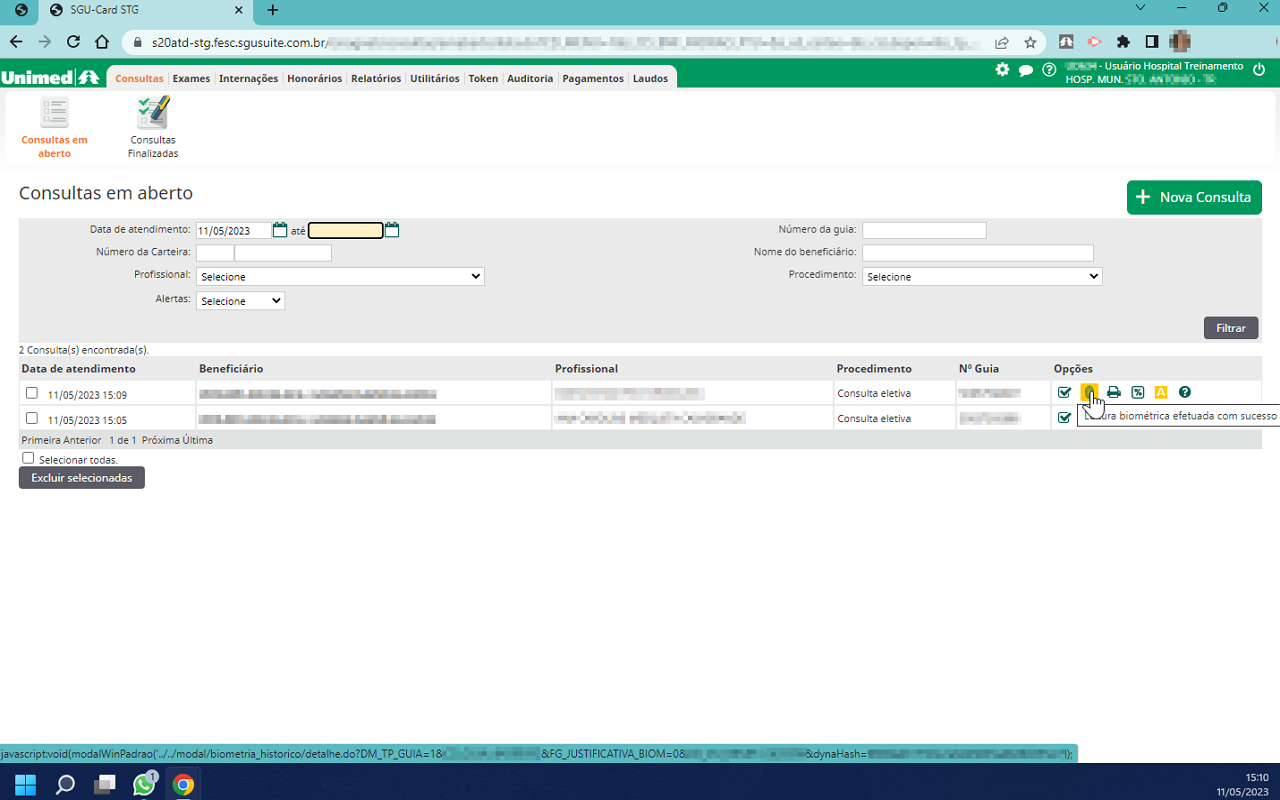The height and width of the screenshot is (800, 1280).
Task: Open the Exames menu tab
Action: pyautogui.click(x=191, y=78)
